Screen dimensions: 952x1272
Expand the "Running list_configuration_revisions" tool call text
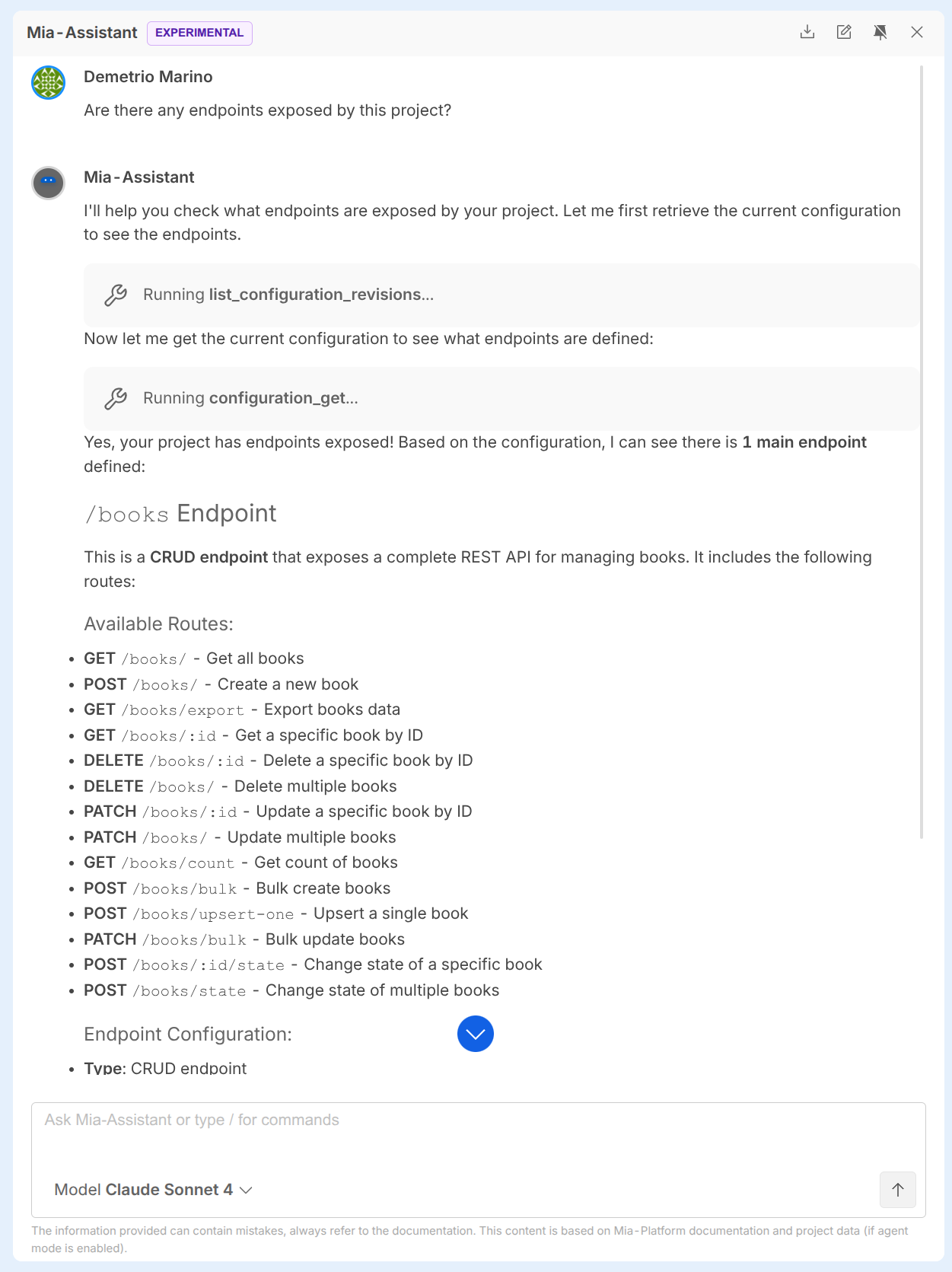click(x=288, y=295)
